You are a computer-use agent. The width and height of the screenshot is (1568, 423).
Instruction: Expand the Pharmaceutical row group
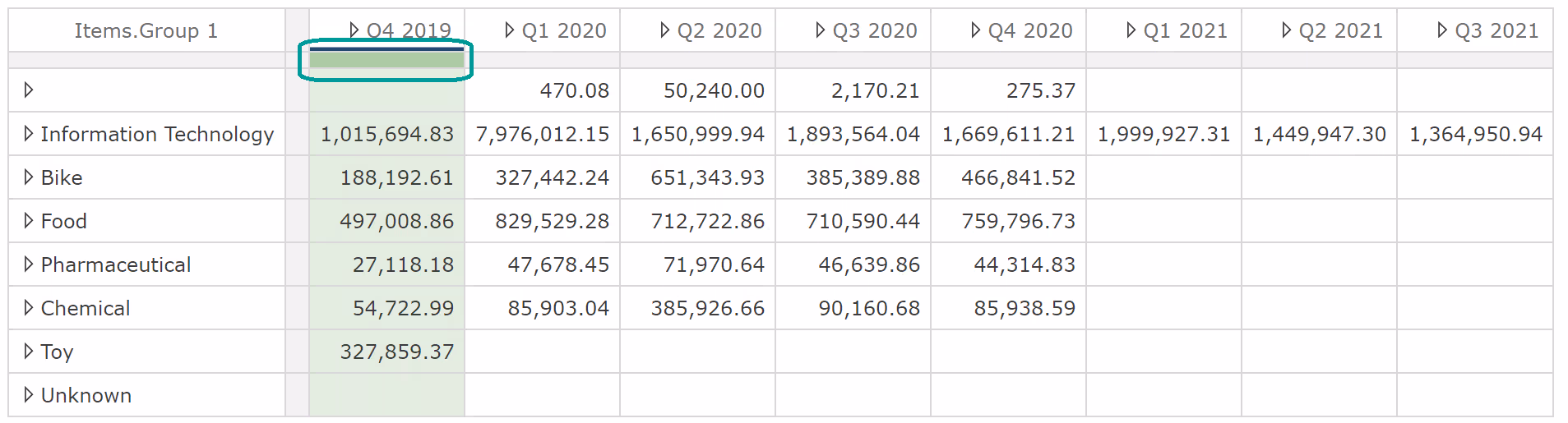(29, 264)
